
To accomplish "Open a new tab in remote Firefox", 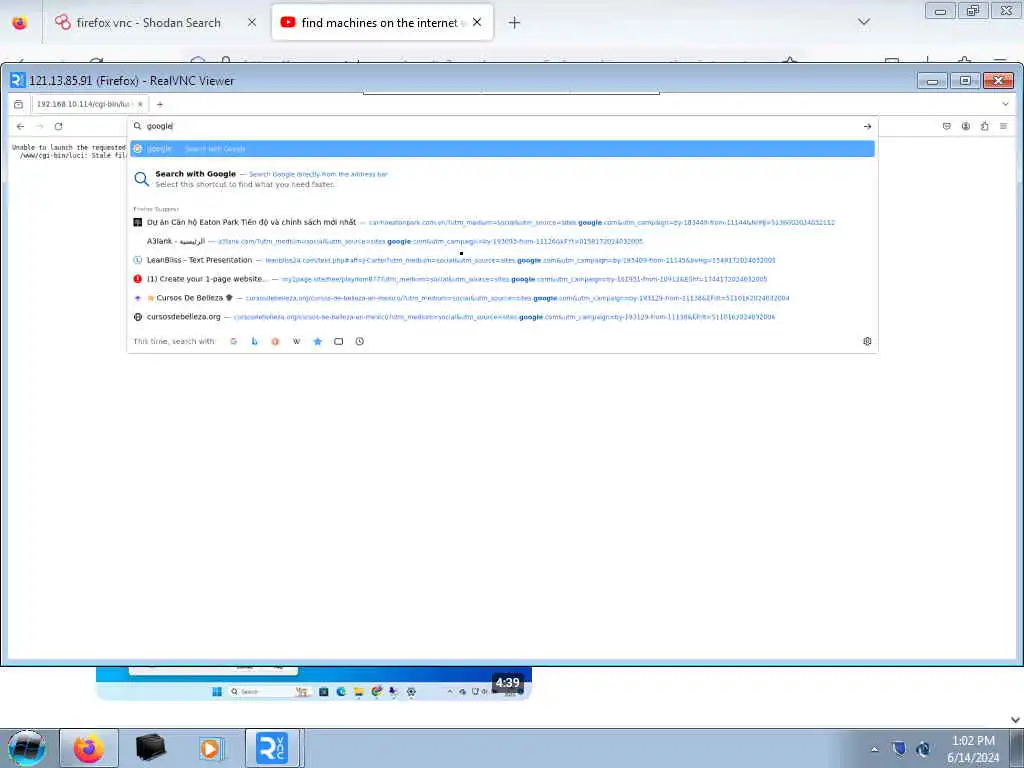I will tap(160, 104).
